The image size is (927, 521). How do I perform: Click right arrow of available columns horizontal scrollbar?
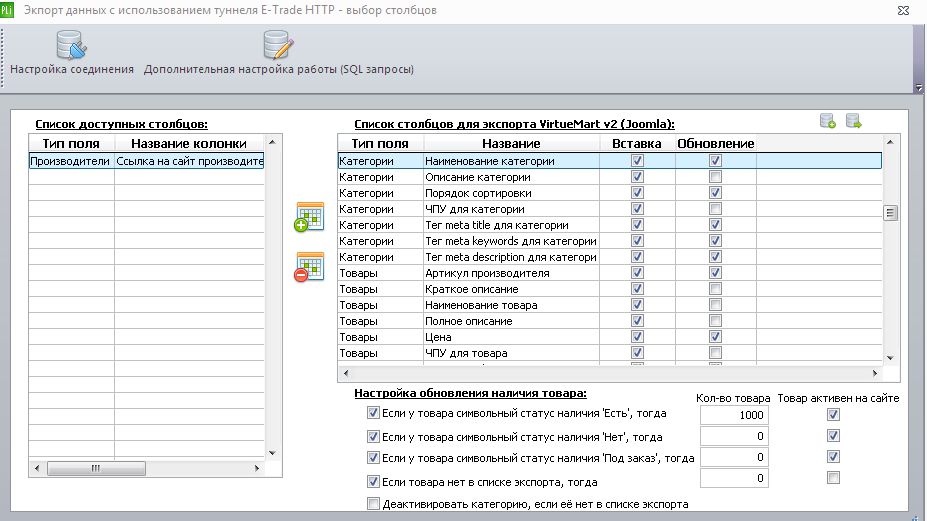pyautogui.click(x=257, y=468)
